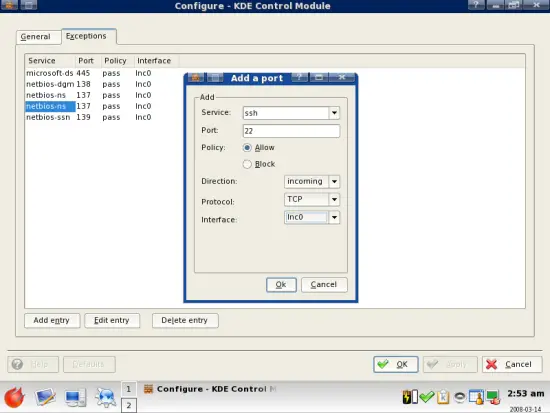Switch to virtual desktop 2 in the pager
Image resolution: width=550 pixels, height=413 pixels.
click(129, 405)
